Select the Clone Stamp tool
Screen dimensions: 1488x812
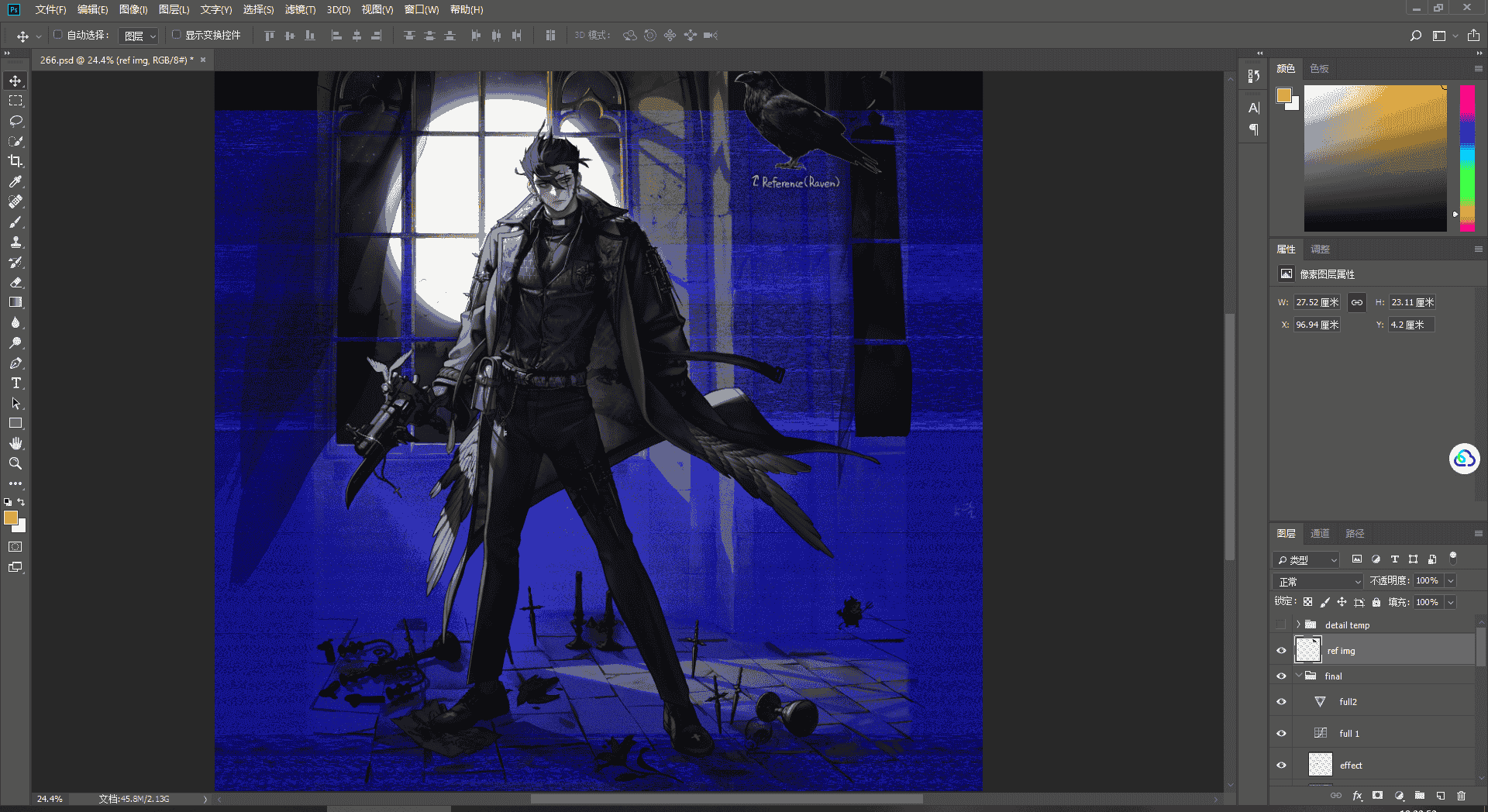coord(15,243)
